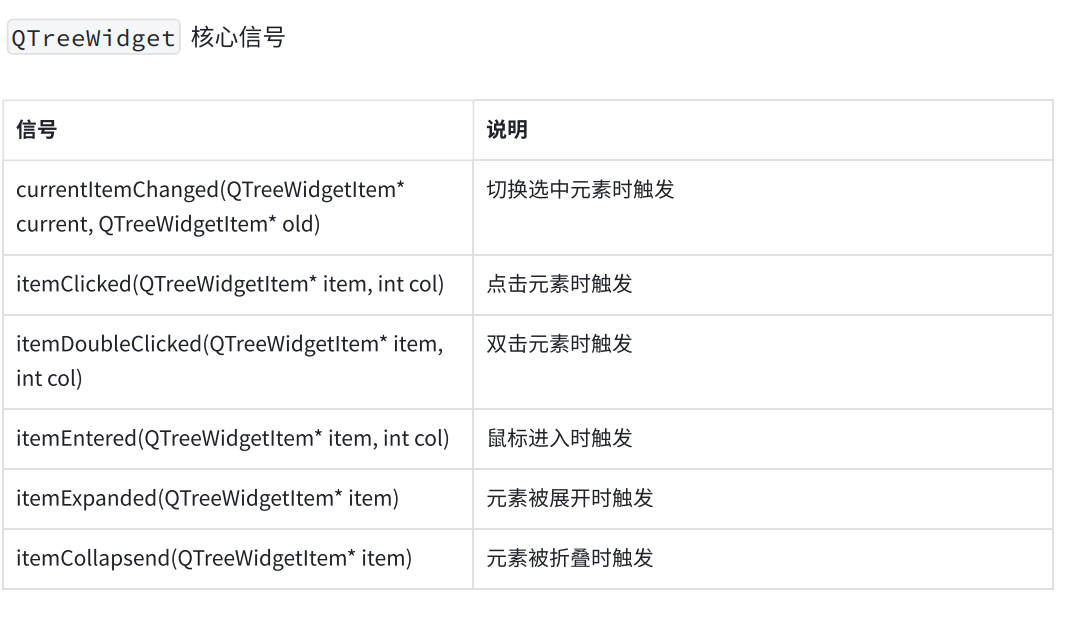Click the 说明 column header
1069x619 pixels.
(x=507, y=130)
